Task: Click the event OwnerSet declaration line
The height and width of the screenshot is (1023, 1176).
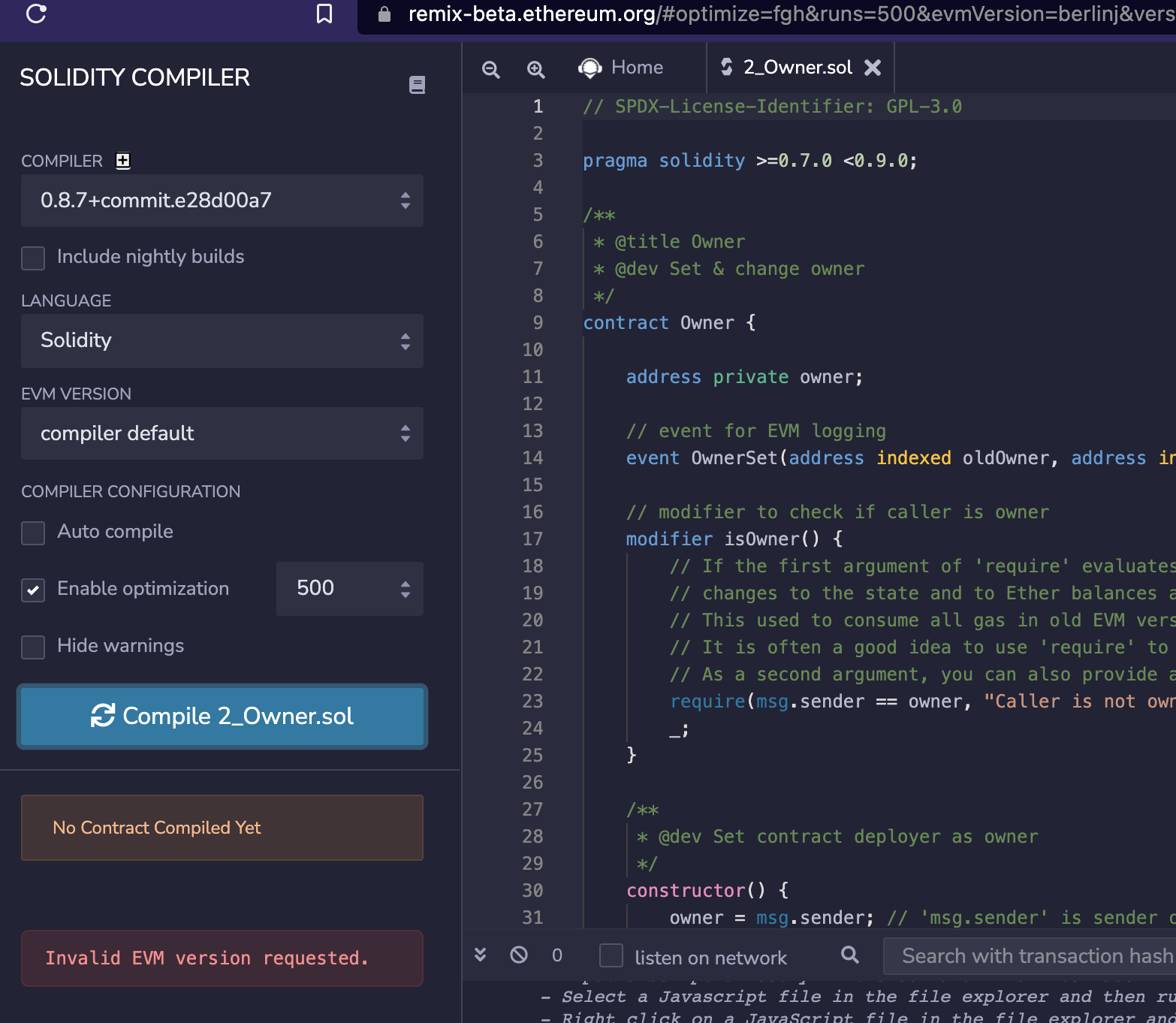Action: point(901,458)
